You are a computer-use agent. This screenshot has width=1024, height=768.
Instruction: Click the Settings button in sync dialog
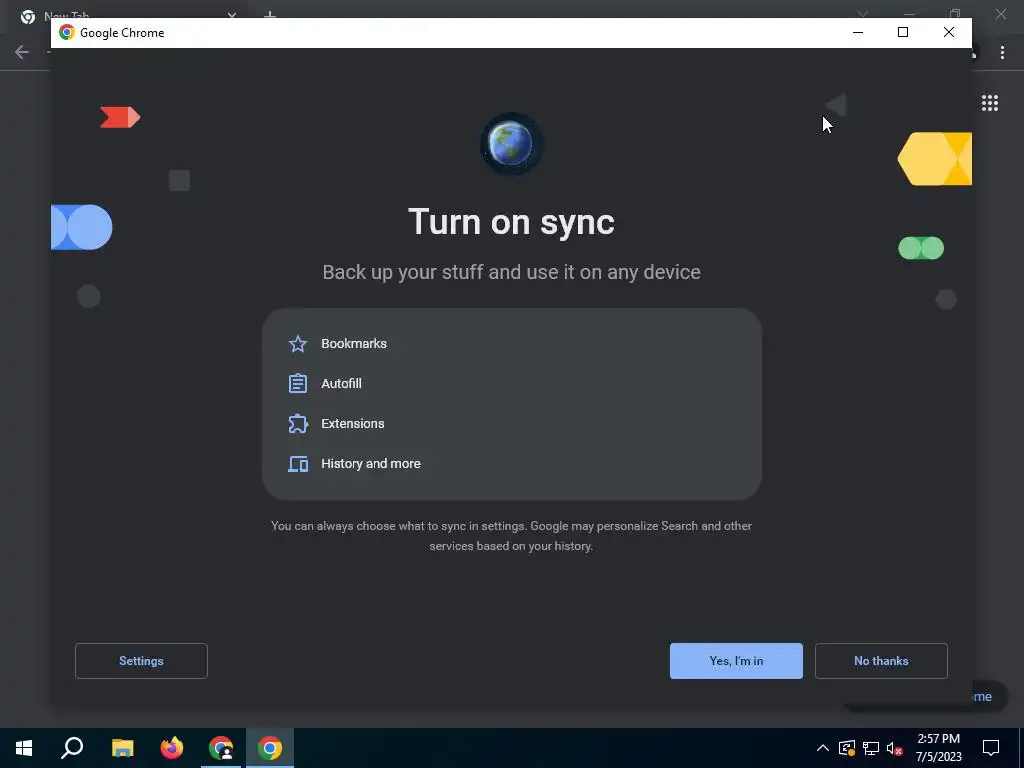click(x=141, y=661)
